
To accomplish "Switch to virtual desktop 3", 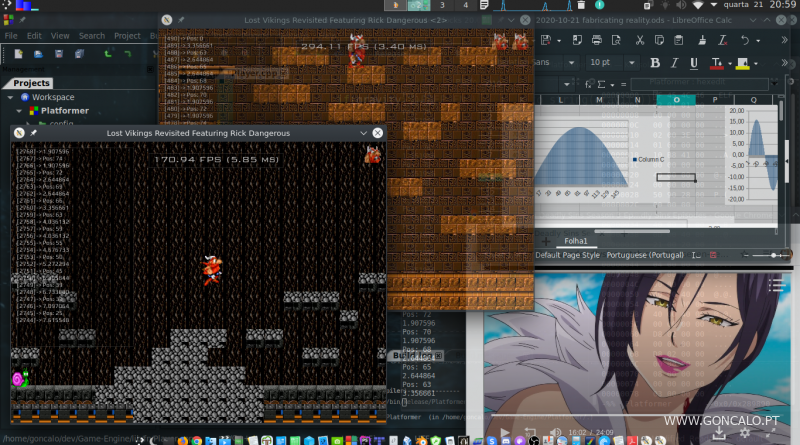I will click(x=442, y=5).
